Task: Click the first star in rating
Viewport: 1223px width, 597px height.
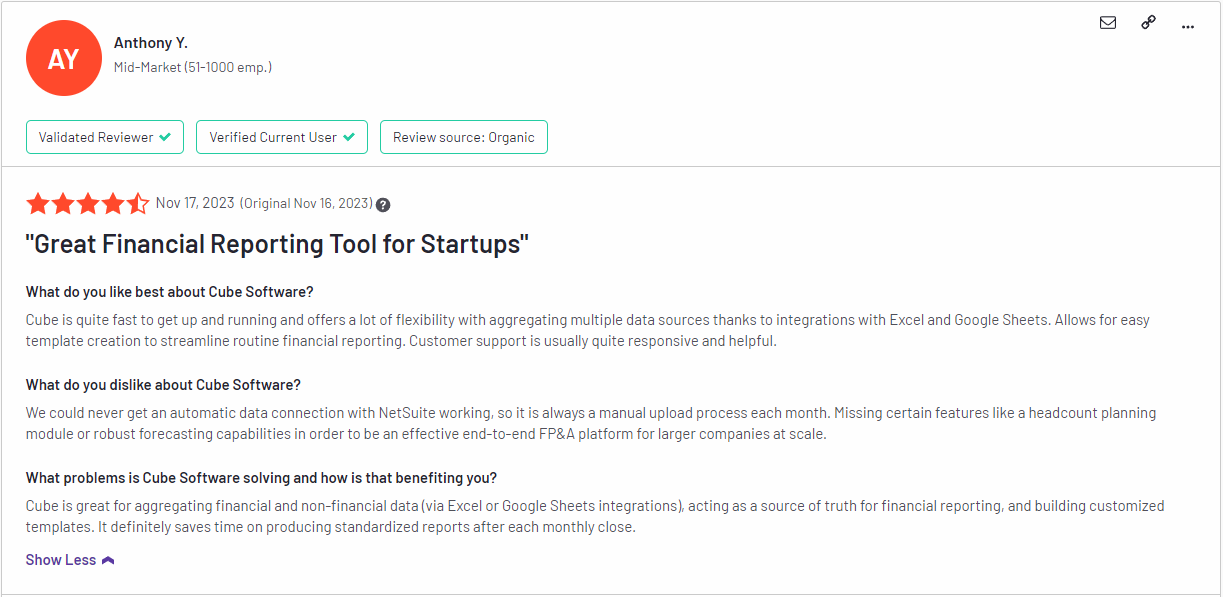Action: coord(38,204)
